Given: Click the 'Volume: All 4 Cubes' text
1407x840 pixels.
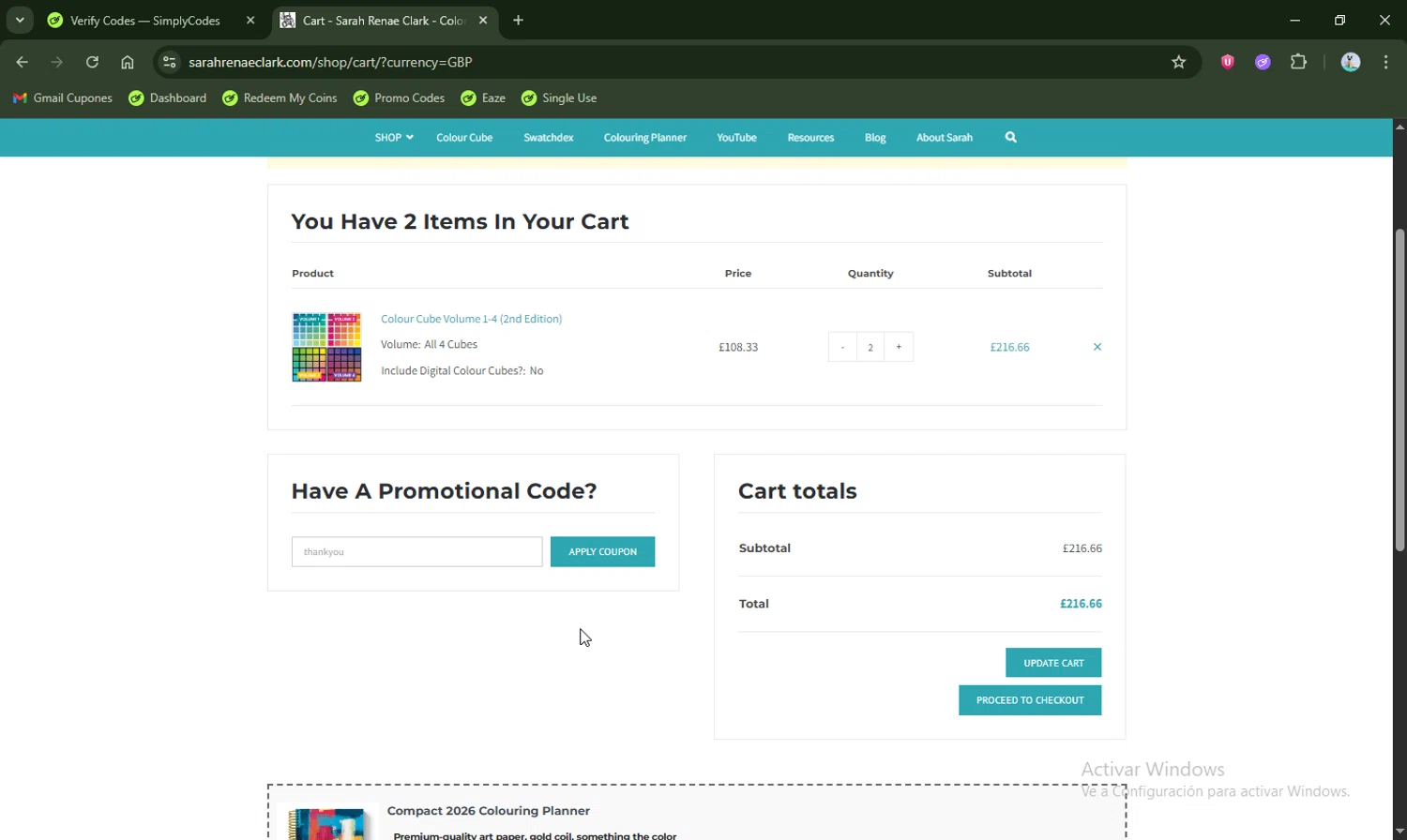Looking at the screenshot, I should [x=429, y=344].
